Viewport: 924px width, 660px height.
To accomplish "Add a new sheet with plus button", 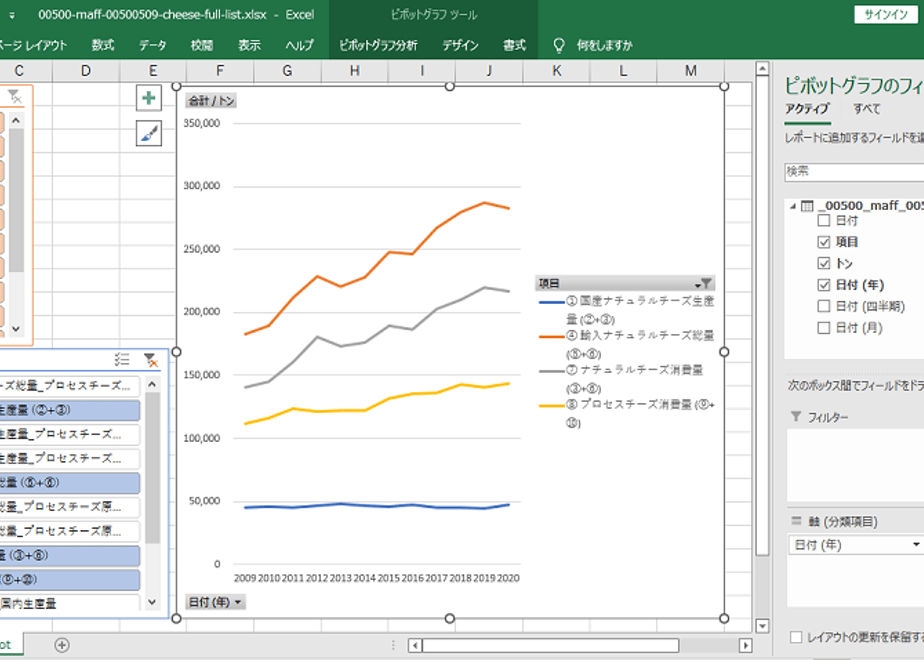I will coord(62,645).
